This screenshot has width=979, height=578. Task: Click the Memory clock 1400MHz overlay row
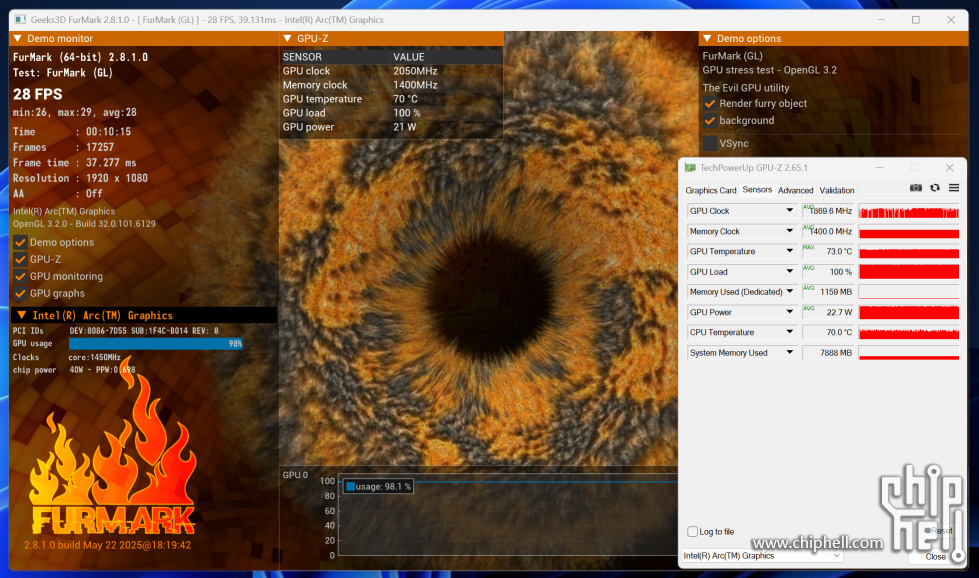[x=391, y=85]
